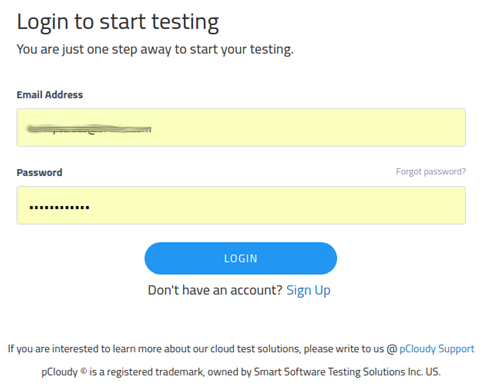This screenshot has height=392, width=484.
Task: Open the pCloudy Support link
Action: [x=437, y=349]
